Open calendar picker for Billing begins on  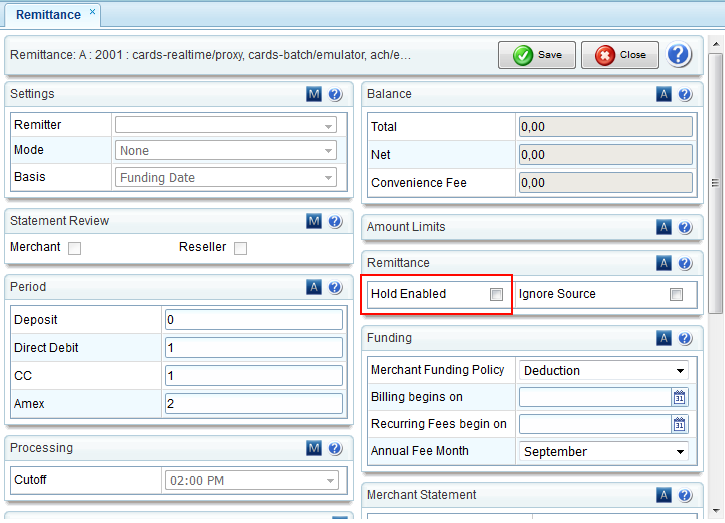[680, 397]
